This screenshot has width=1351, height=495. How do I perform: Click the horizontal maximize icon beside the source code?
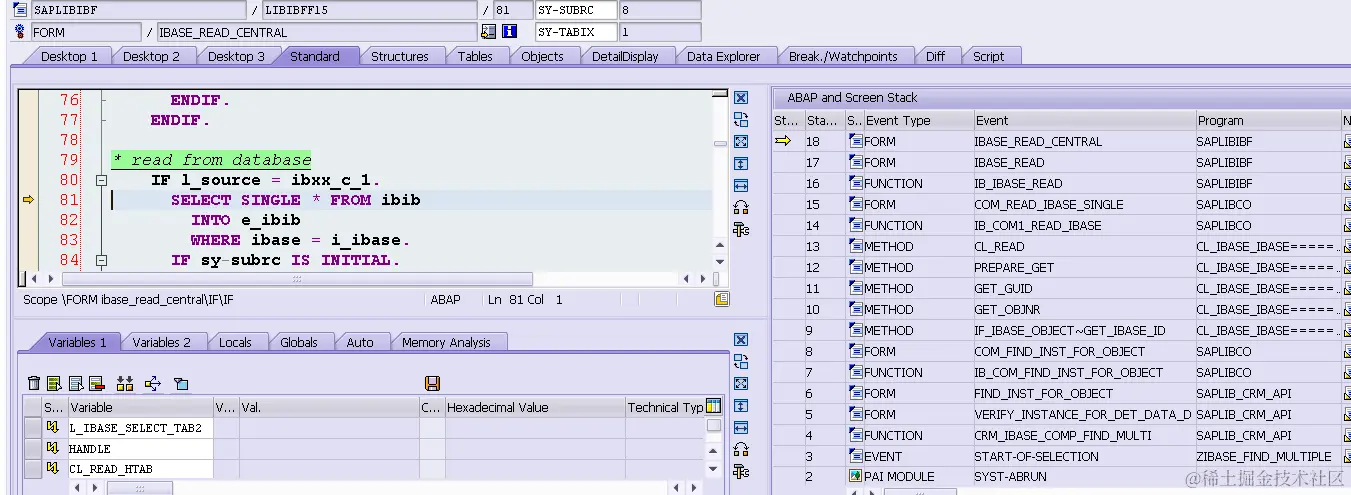point(741,186)
